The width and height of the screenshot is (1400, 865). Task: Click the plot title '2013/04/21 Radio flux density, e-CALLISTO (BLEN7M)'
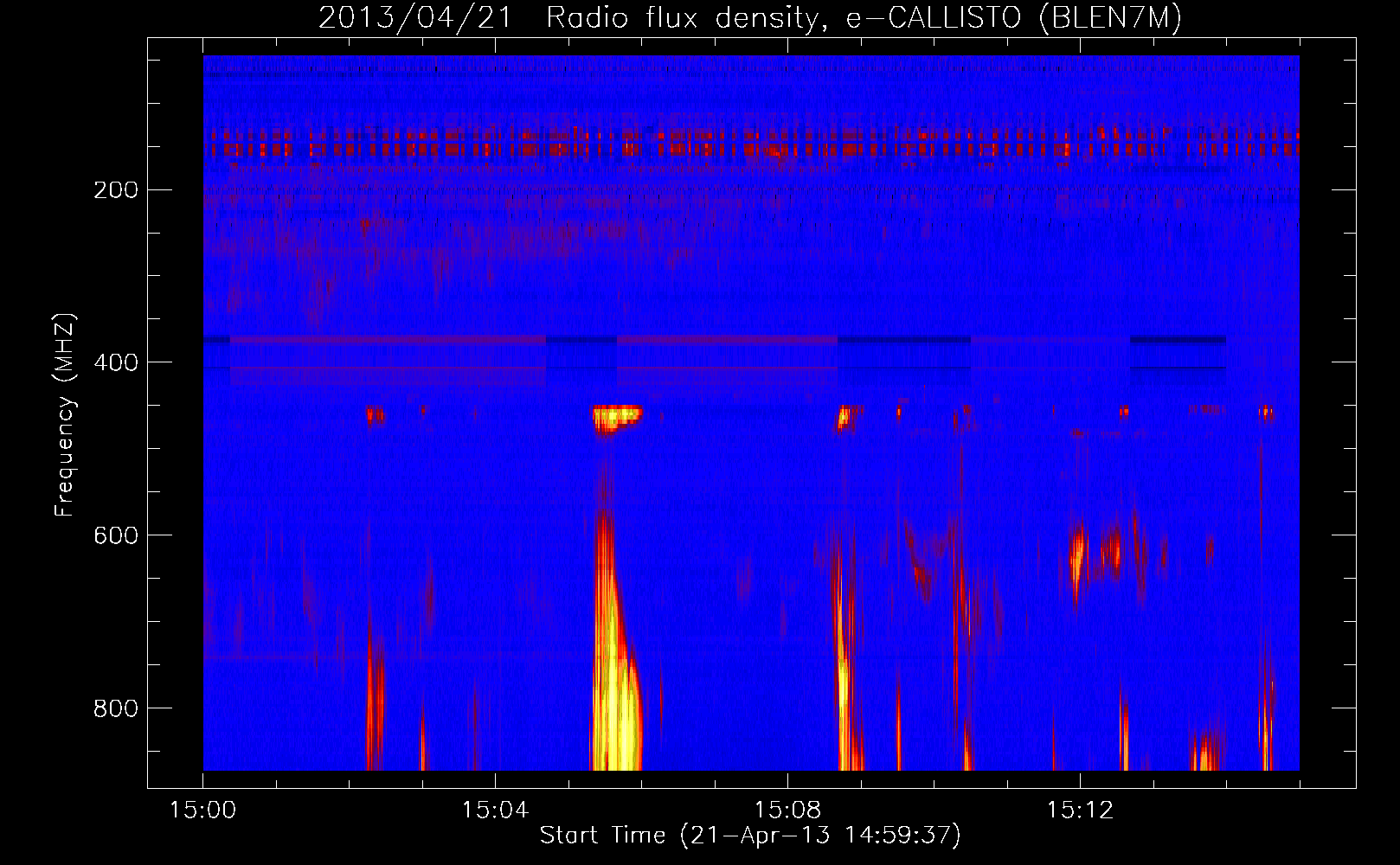pos(749,17)
